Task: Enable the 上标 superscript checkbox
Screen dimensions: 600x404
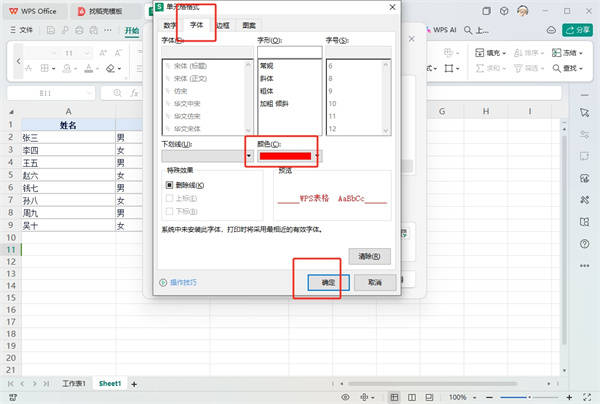Action: (170, 198)
